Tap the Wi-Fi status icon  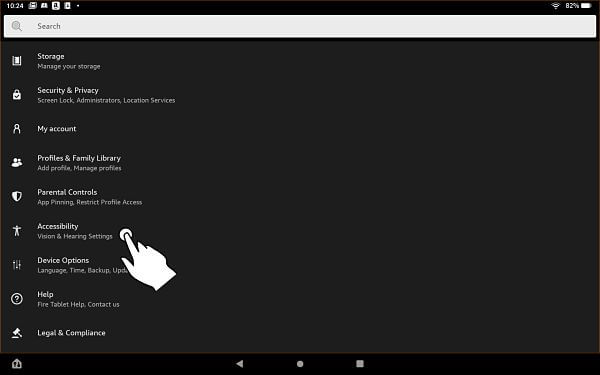point(555,6)
